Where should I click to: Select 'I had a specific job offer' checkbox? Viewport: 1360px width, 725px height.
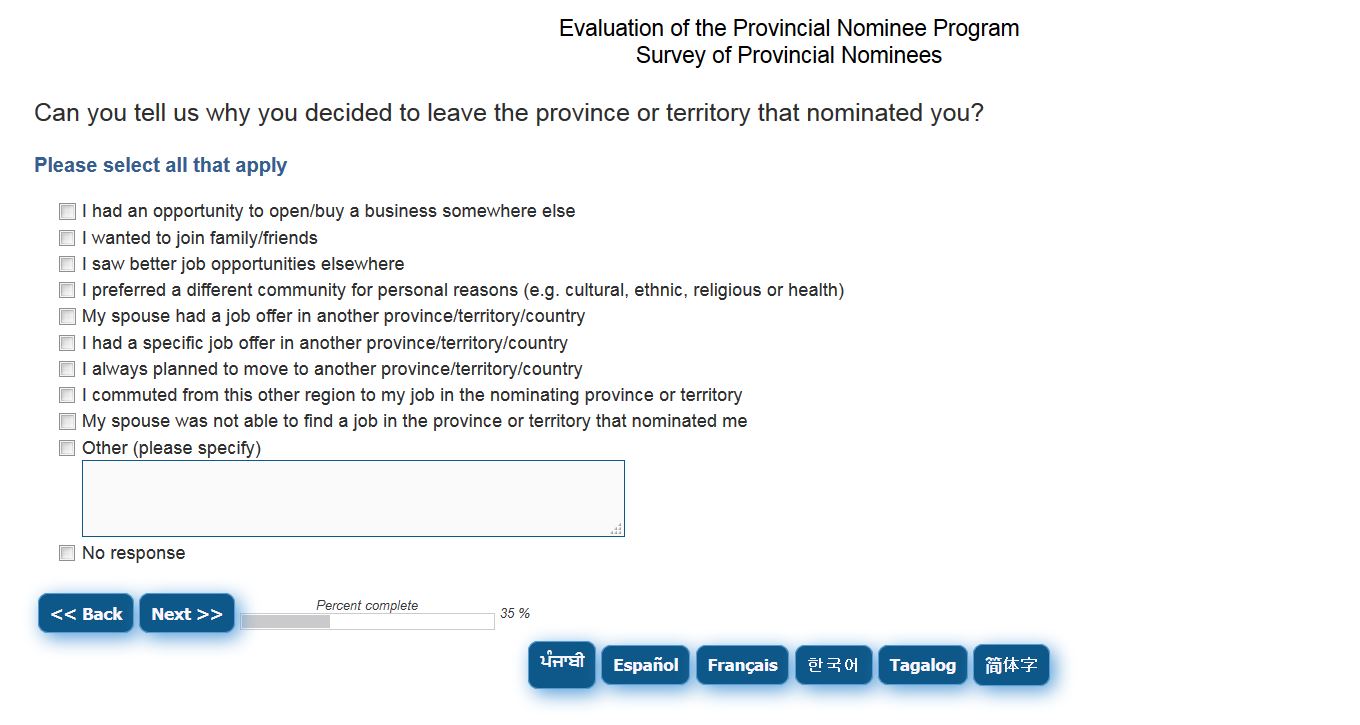tap(67, 343)
